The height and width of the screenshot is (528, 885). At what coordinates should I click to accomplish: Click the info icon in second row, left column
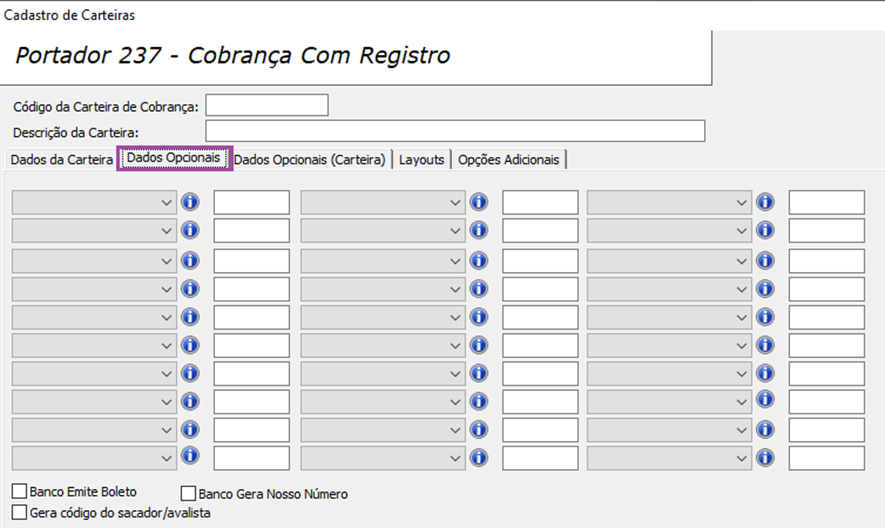tap(190, 230)
